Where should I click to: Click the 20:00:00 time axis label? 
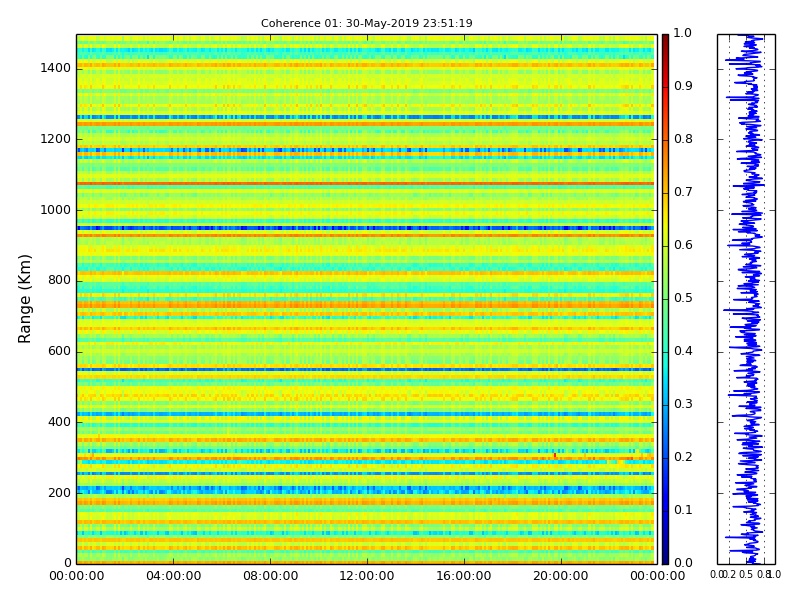[x=561, y=577]
